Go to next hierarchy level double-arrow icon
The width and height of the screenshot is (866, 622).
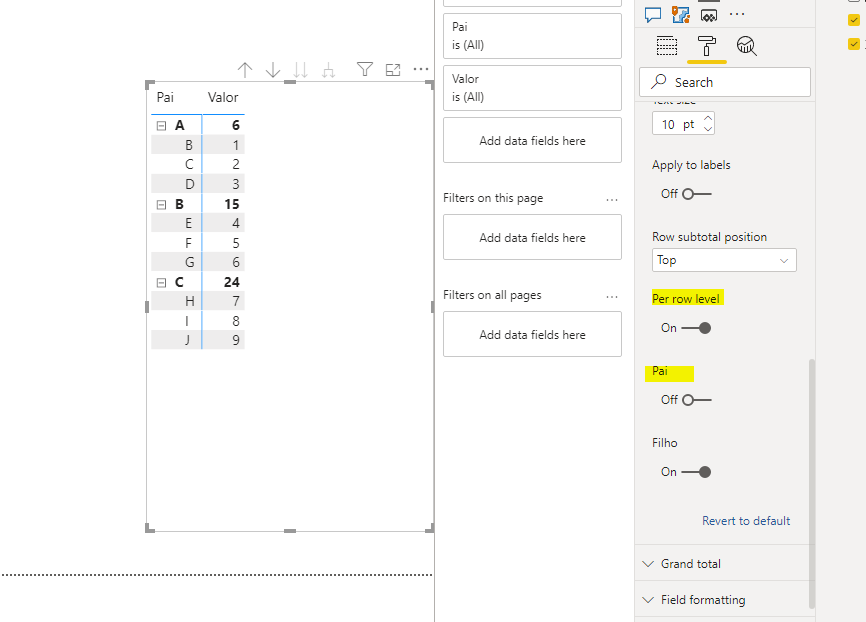tap(300, 70)
